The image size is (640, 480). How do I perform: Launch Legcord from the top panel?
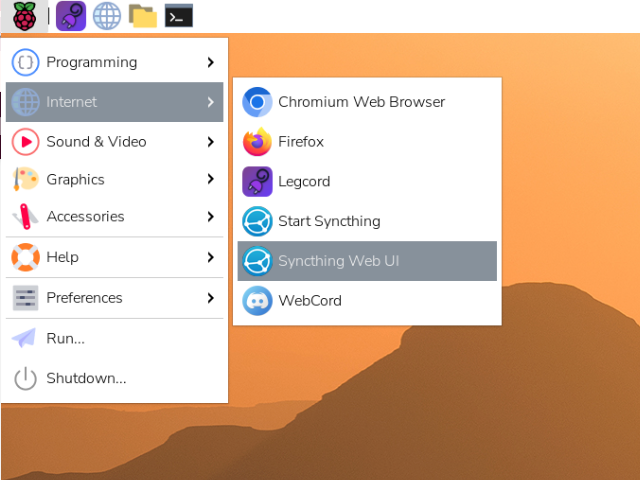pos(70,16)
